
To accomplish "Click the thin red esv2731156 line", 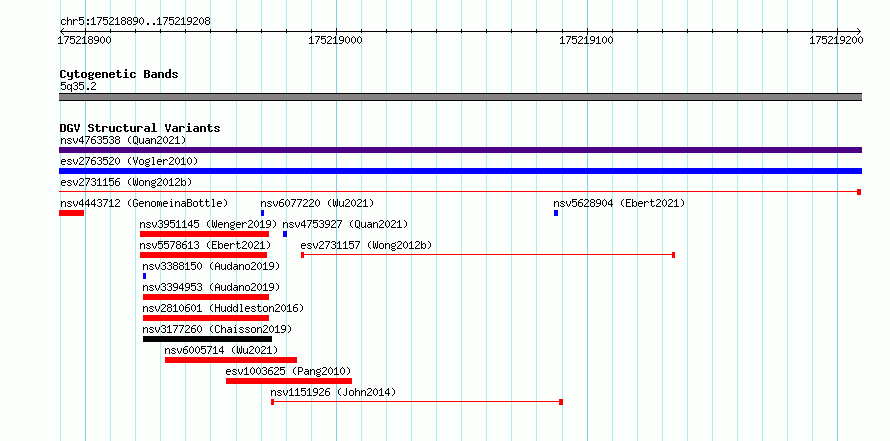I will coord(460,192).
